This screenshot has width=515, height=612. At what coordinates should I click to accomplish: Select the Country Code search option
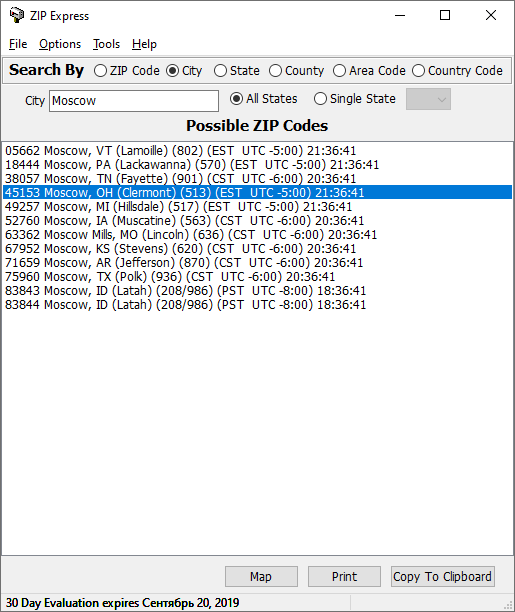click(458, 71)
